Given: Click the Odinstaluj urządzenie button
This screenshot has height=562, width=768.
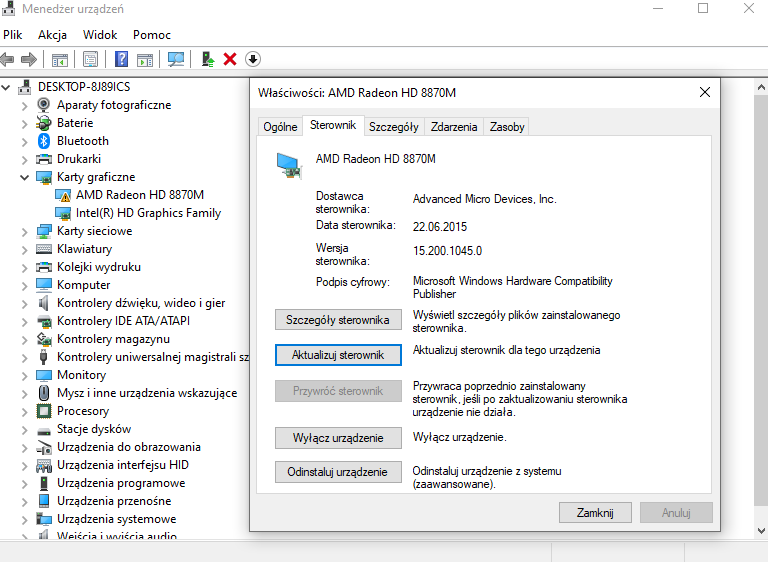Looking at the screenshot, I should (338, 472).
